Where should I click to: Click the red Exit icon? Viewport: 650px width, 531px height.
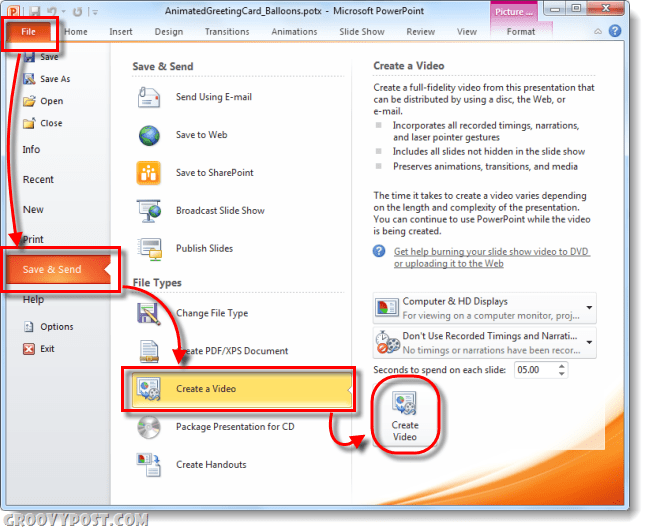29,349
